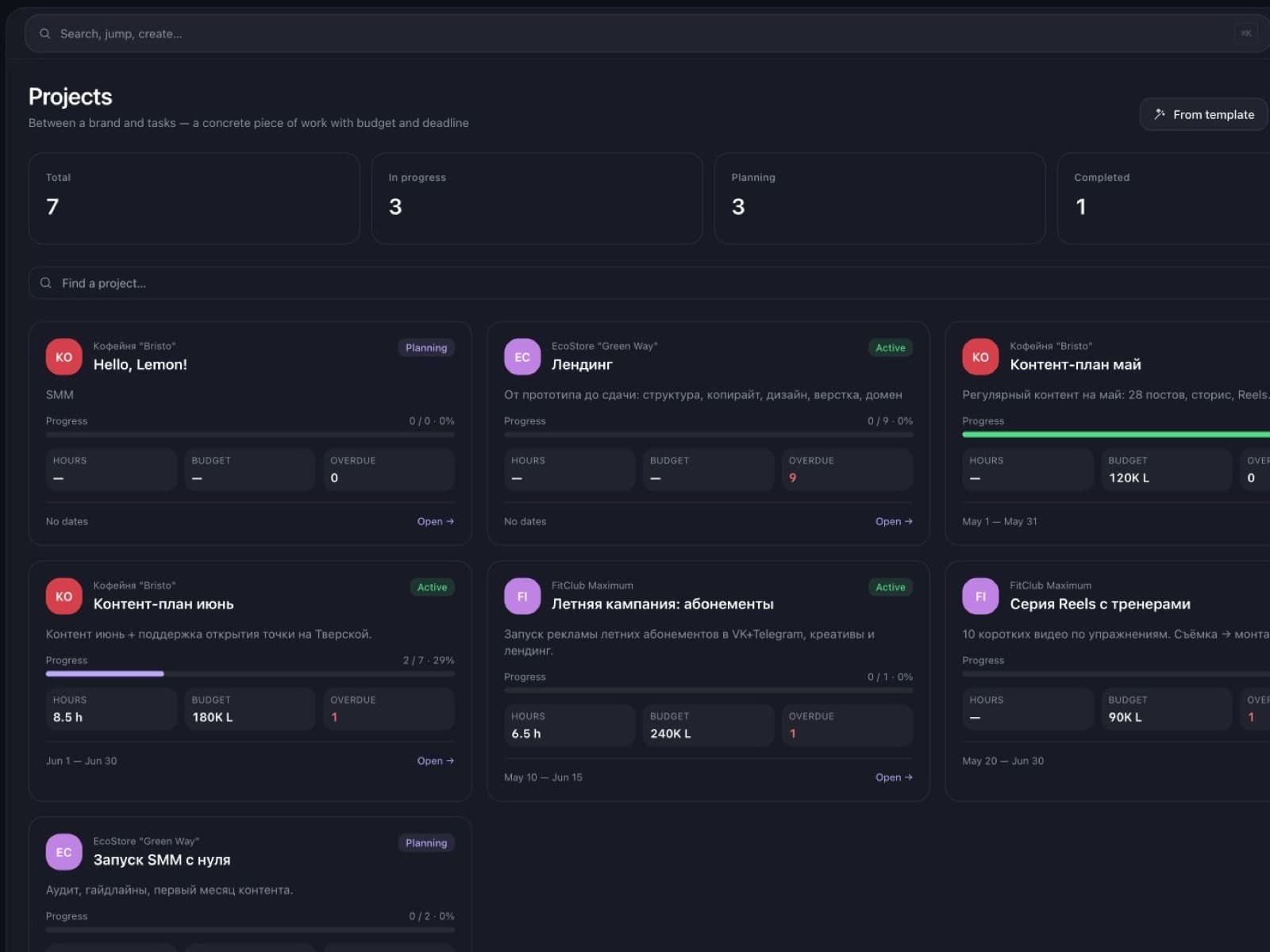Click the 0 / 2 · 0% progress text
Screen dimensions: 1270x952
click(432, 916)
